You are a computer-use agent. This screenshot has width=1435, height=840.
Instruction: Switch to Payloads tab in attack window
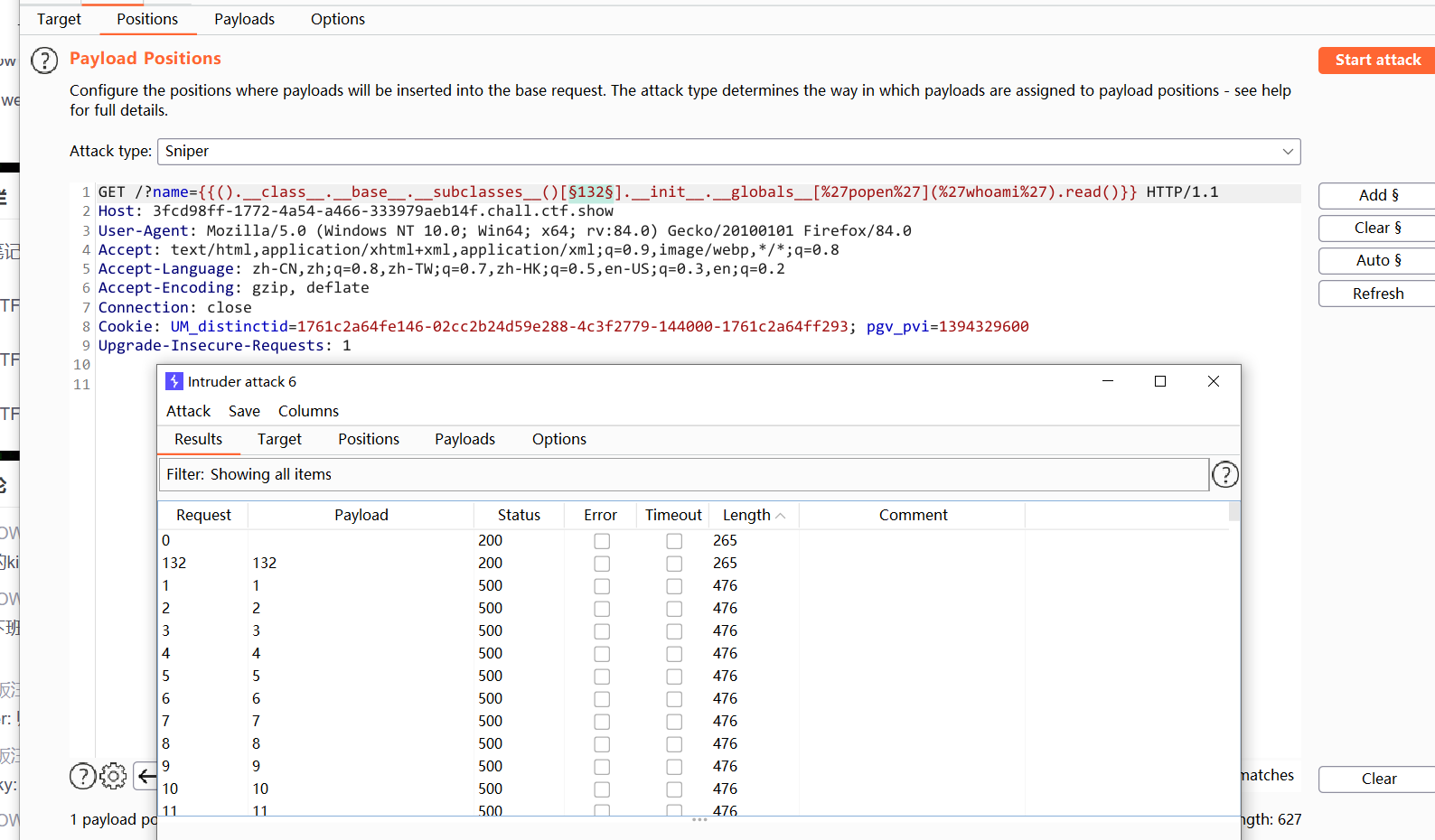click(x=464, y=439)
